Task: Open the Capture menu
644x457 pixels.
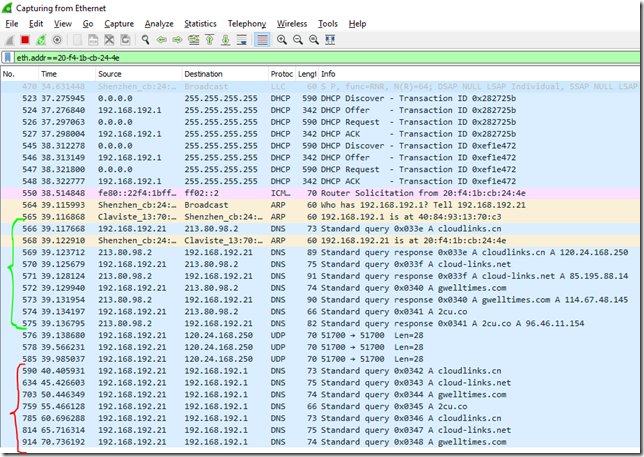Action: click(119, 24)
